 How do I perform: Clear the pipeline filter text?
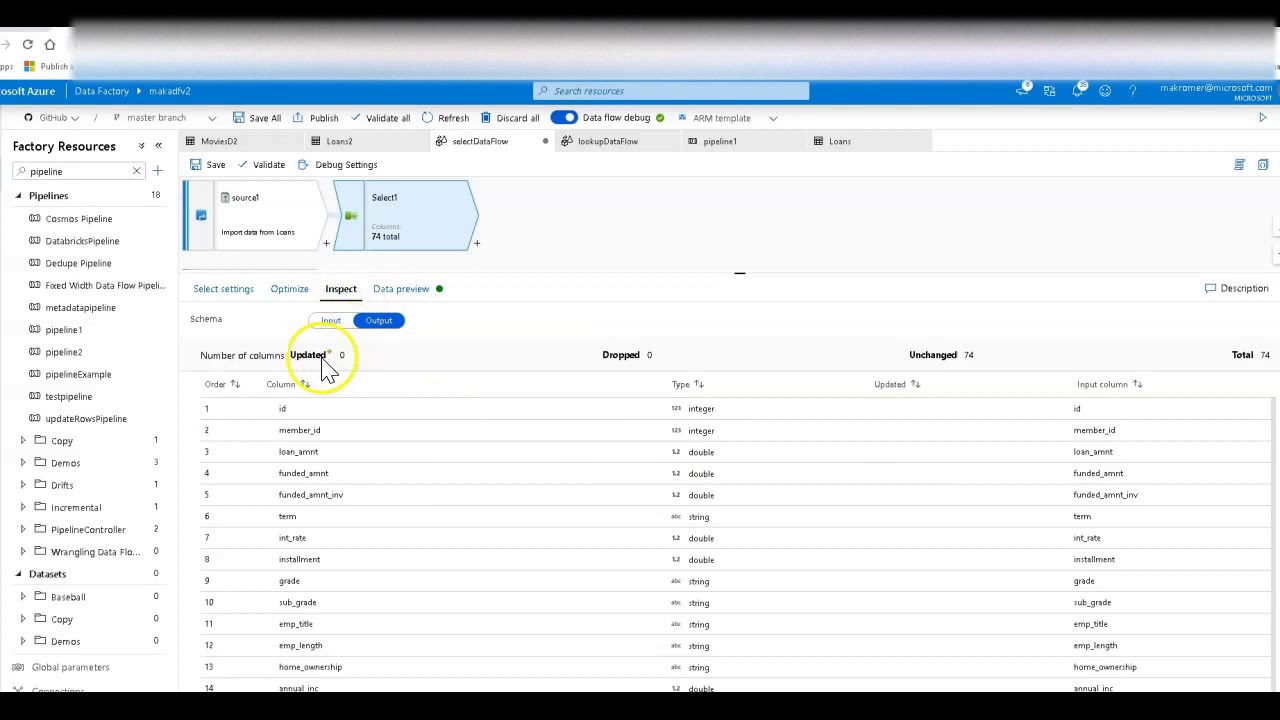[x=136, y=171]
